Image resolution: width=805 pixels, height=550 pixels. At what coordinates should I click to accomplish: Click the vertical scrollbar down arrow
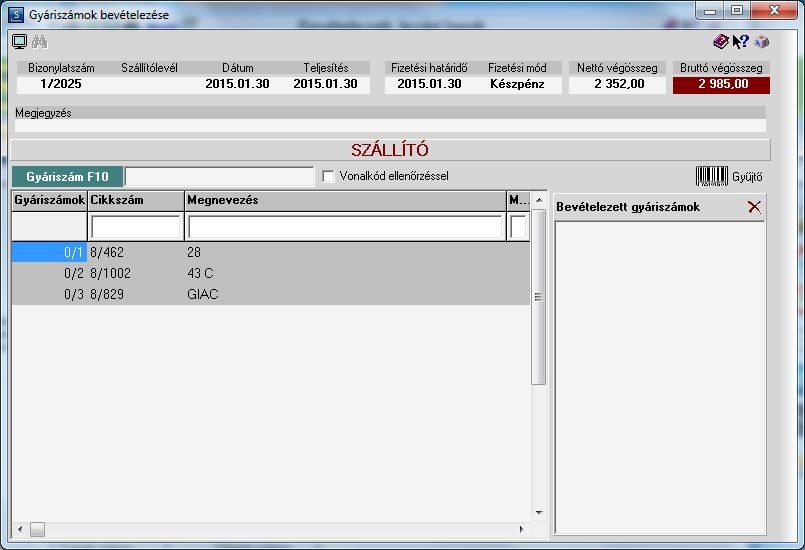coord(539,513)
